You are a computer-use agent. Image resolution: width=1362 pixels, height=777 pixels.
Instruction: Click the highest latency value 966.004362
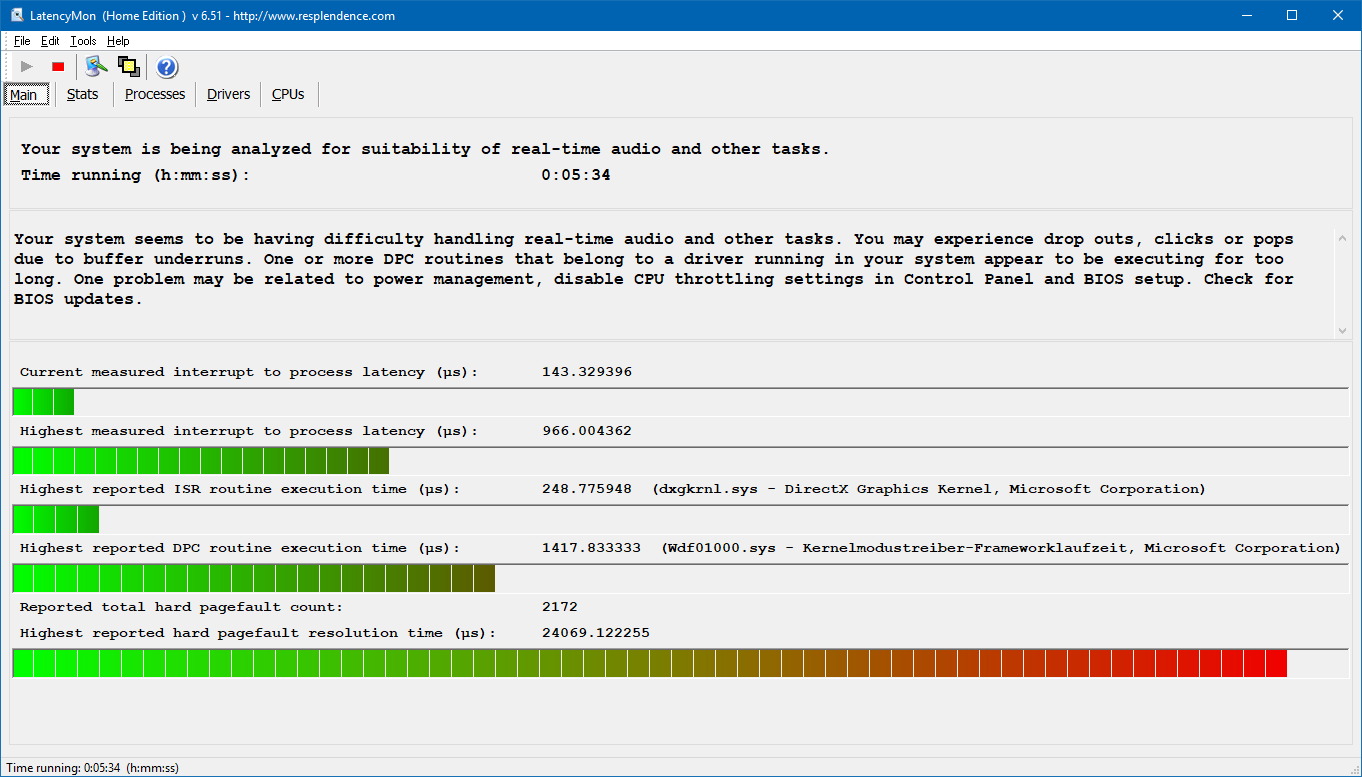[587, 431]
